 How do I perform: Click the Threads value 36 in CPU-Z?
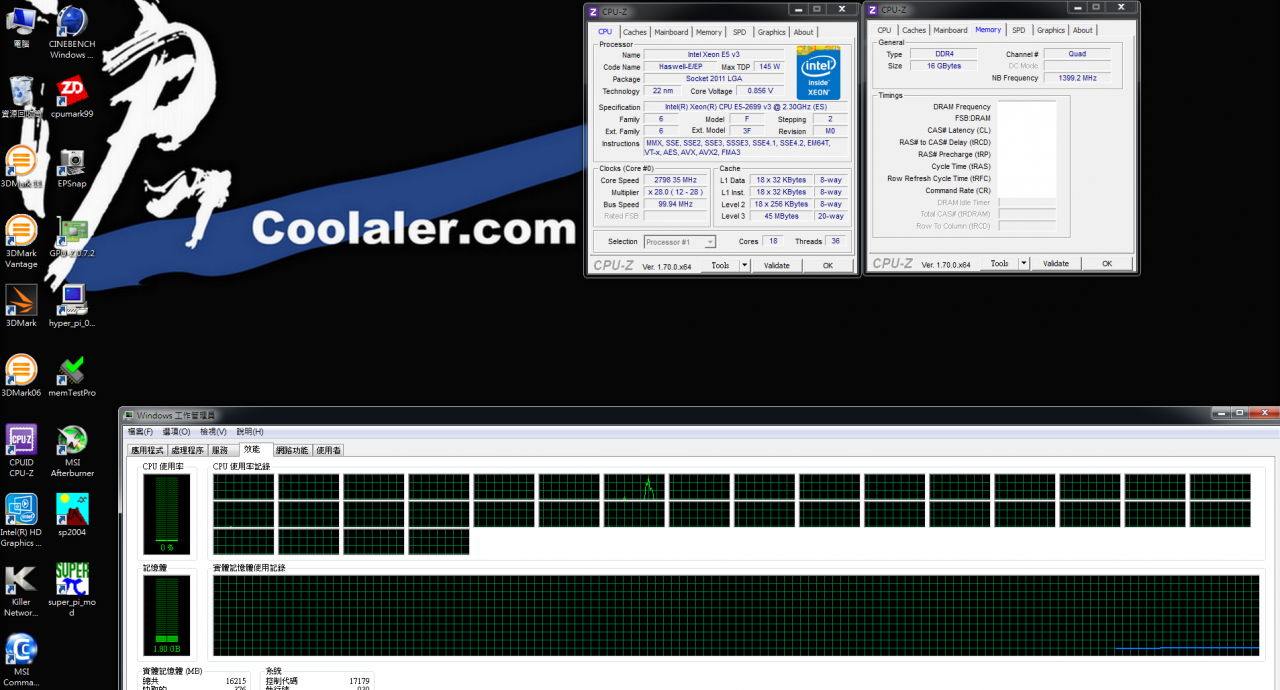click(837, 242)
